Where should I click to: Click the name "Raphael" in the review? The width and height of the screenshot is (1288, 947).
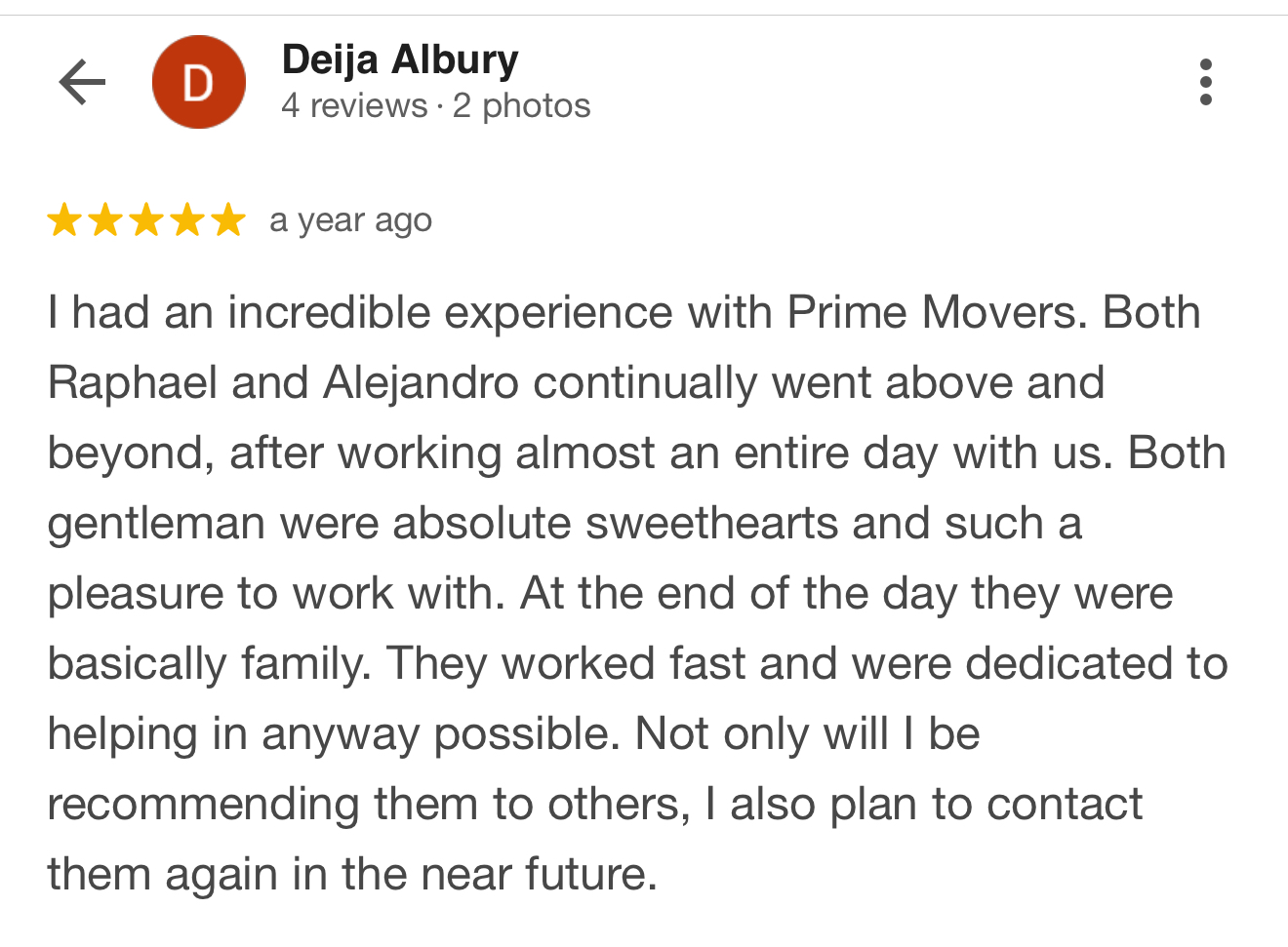coord(132,383)
